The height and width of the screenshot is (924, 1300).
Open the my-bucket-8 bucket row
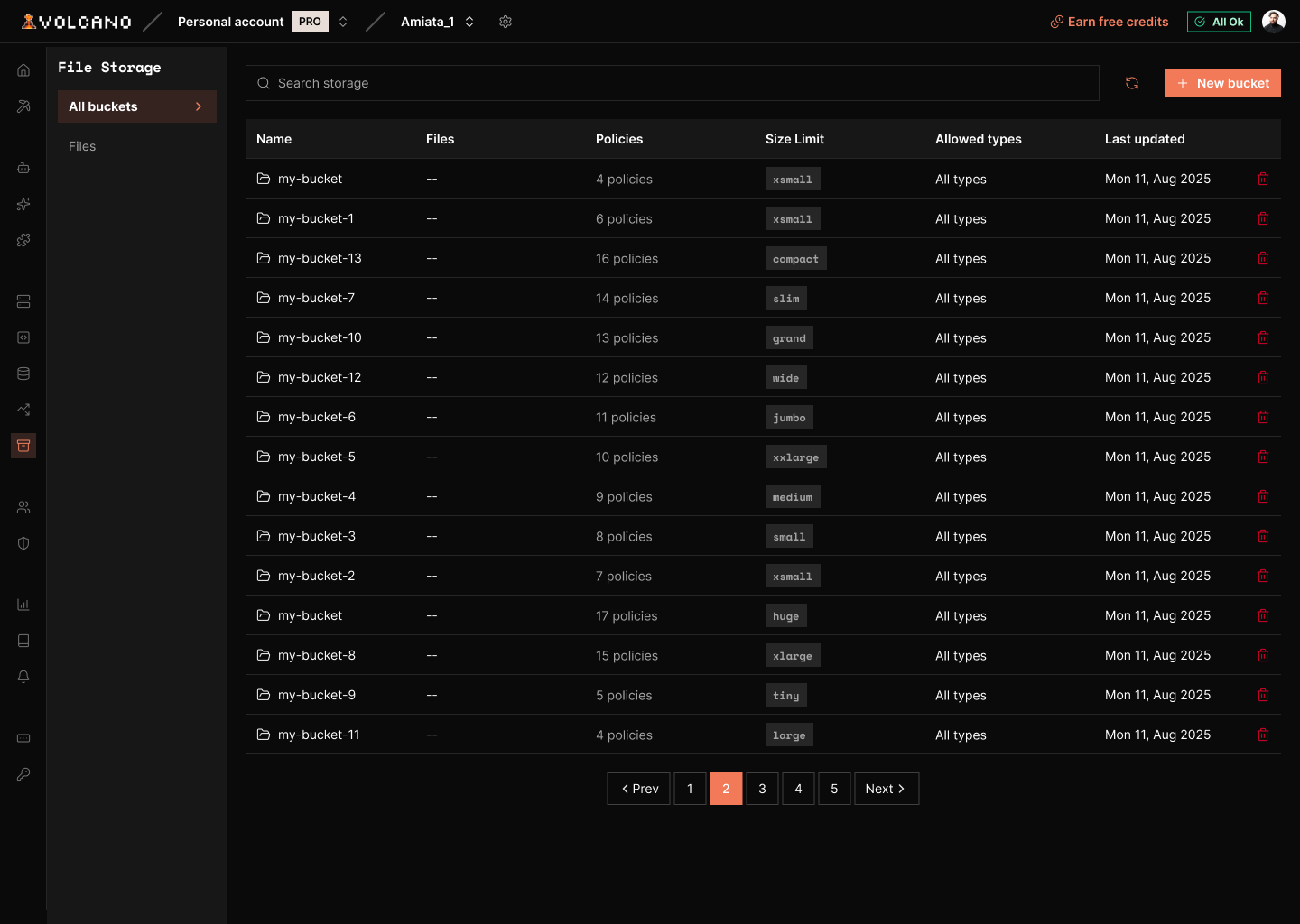click(x=763, y=655)
